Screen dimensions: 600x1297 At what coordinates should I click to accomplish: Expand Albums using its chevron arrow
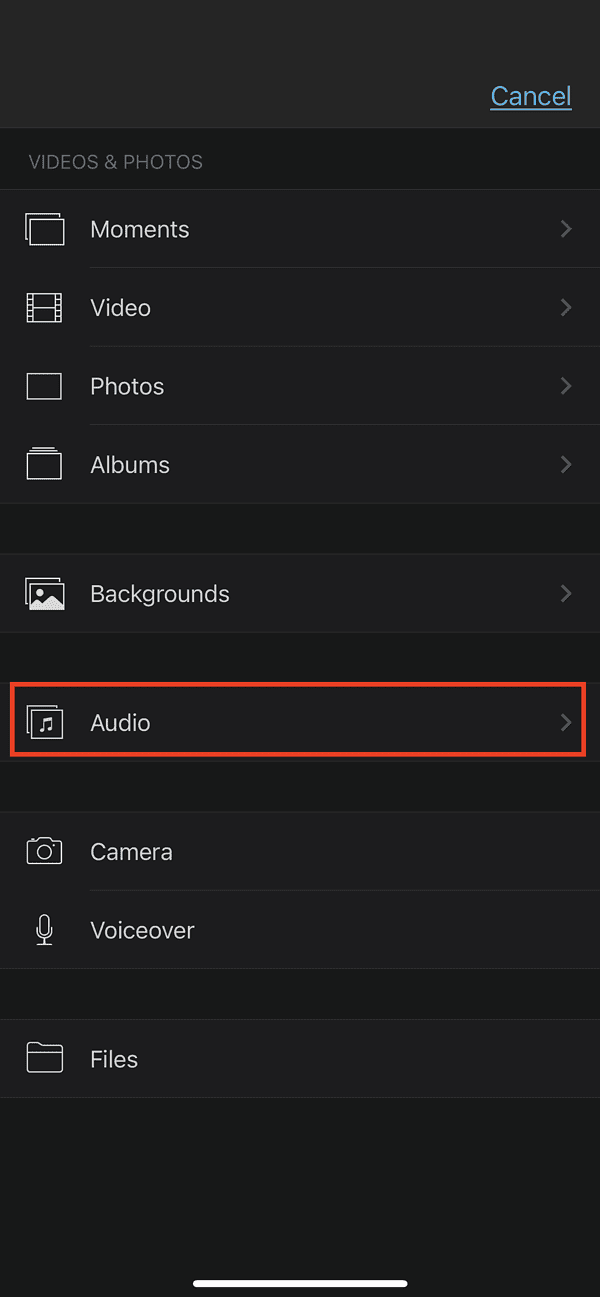(x=566, y=465)
